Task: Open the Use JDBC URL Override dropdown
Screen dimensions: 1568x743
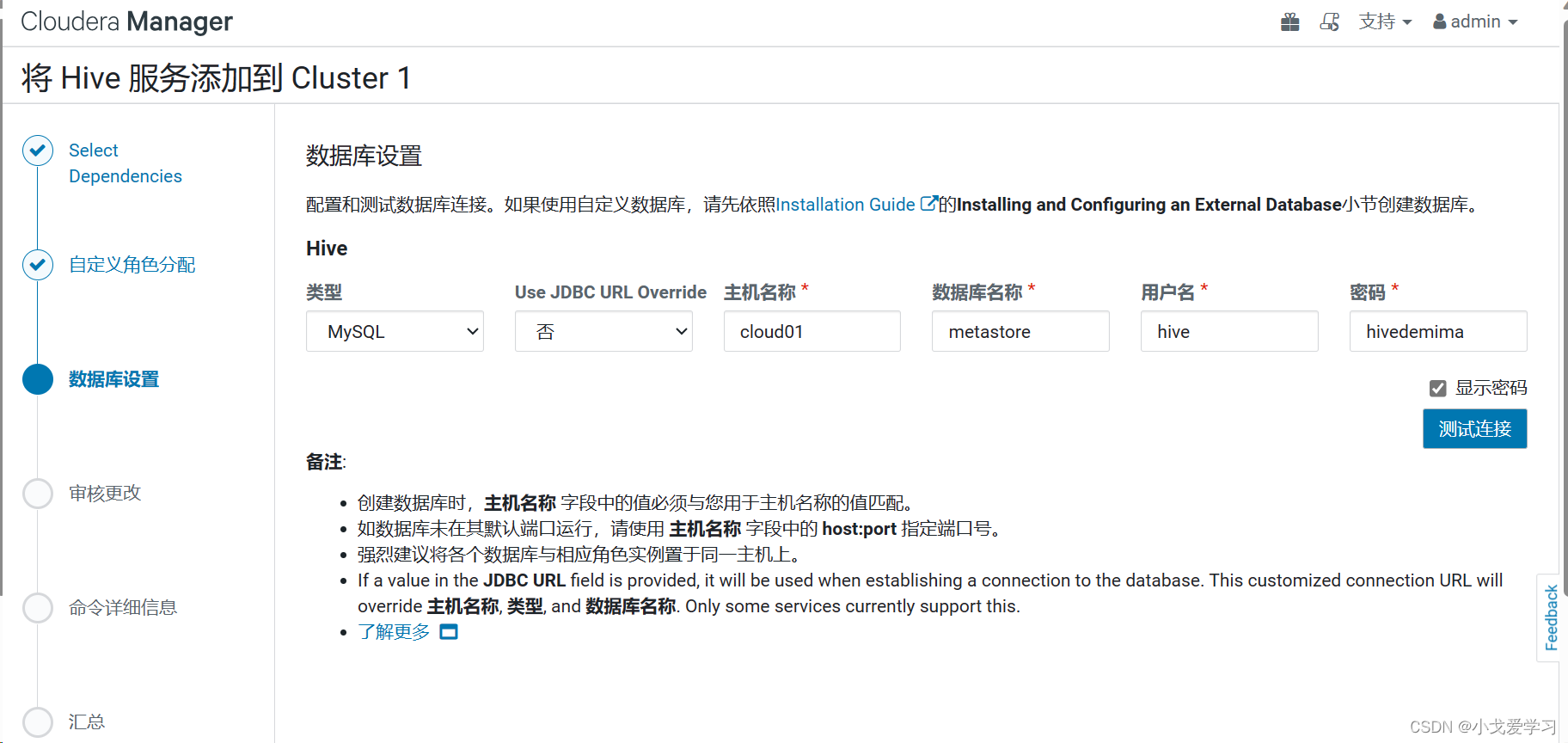Action: (603, 331)
